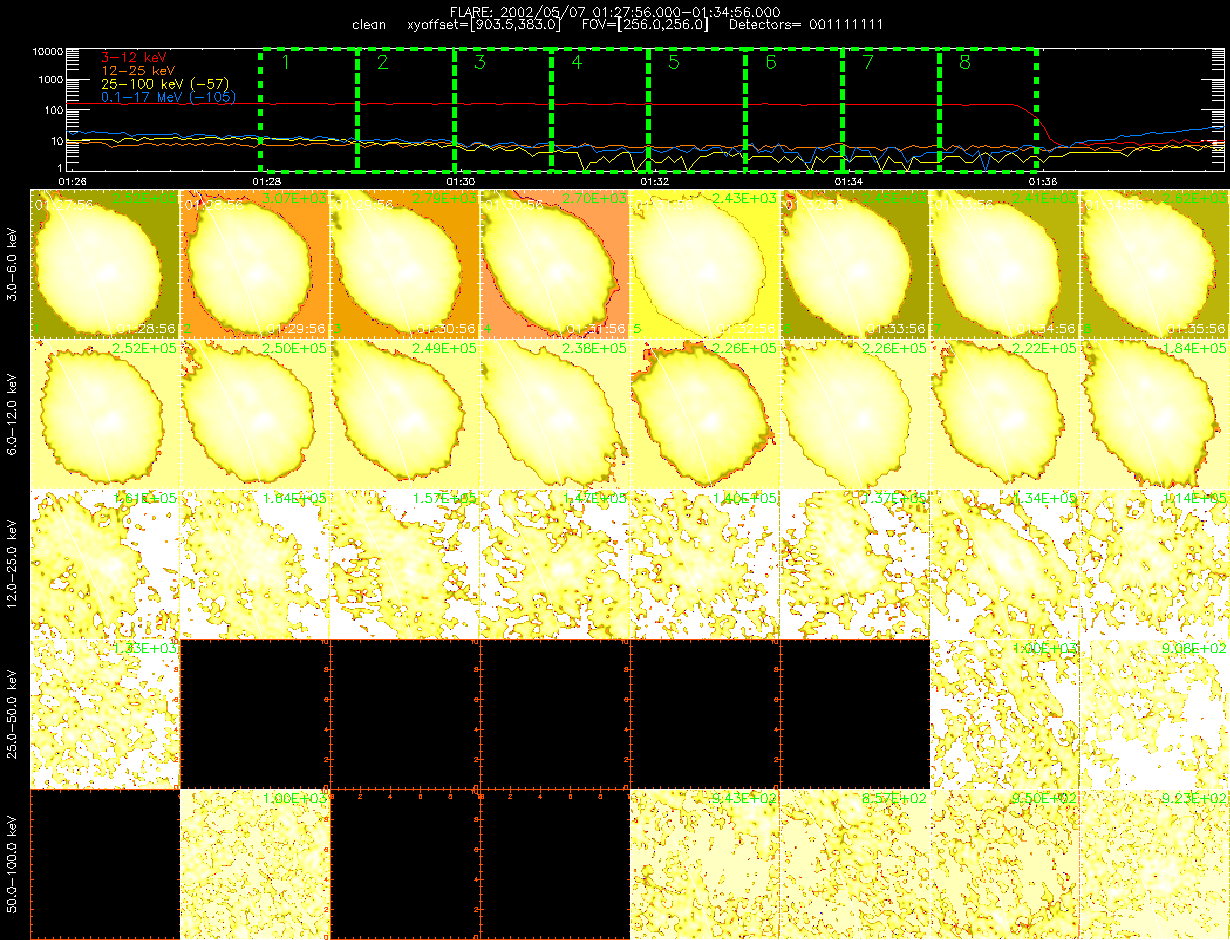Click the '25.0-50.0 keV' row label
1230x940 pixels.
(13, 715)
